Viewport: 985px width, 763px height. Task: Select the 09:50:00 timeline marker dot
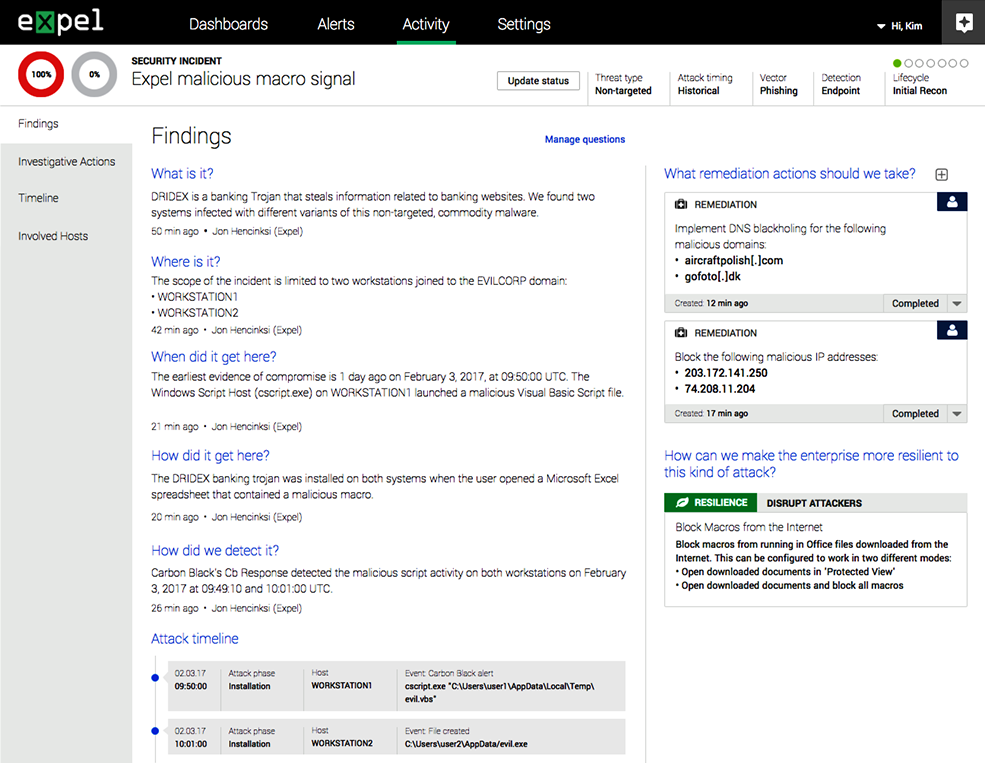(x=155, y=678)
